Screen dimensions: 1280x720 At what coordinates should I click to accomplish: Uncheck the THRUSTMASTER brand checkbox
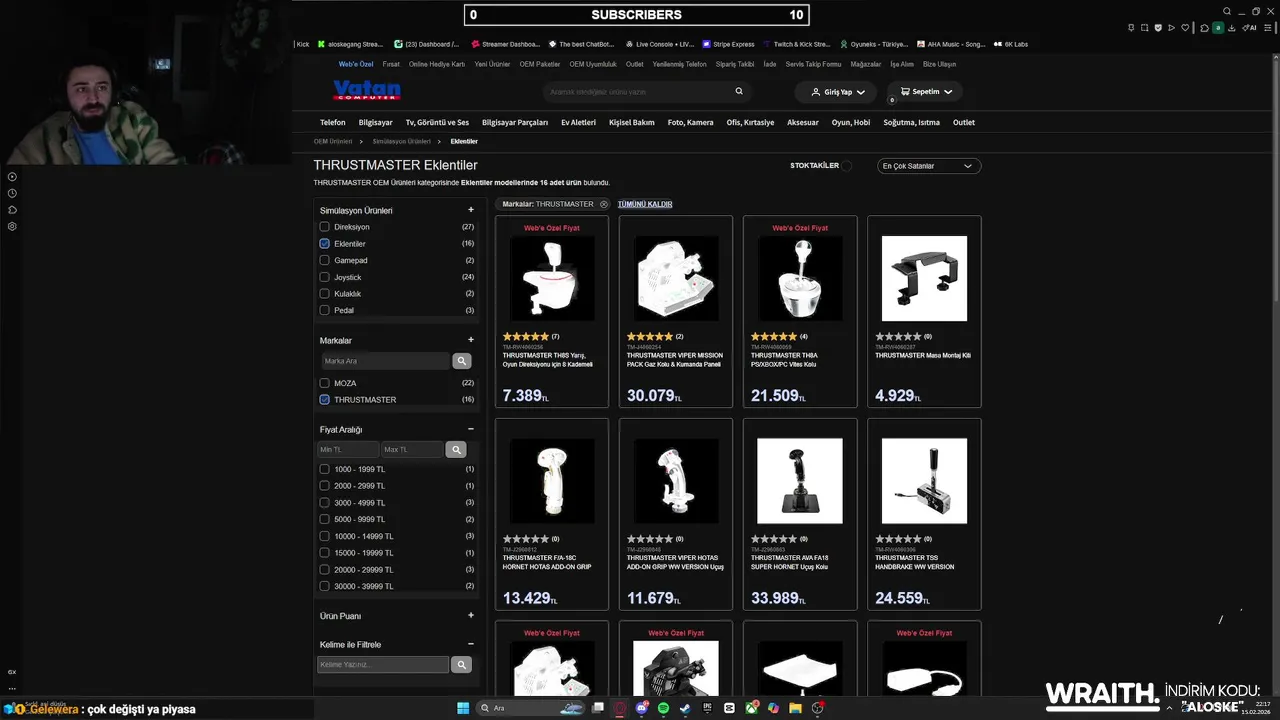click(324, 400)
